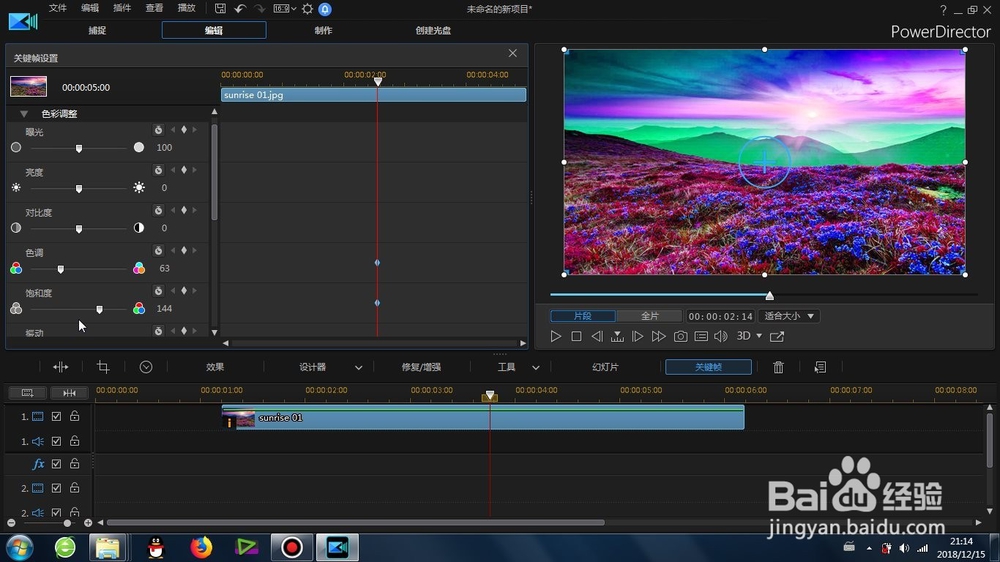Open the 设计器 dropdown arrow
1000x562 pixels.
pos(358,367)
